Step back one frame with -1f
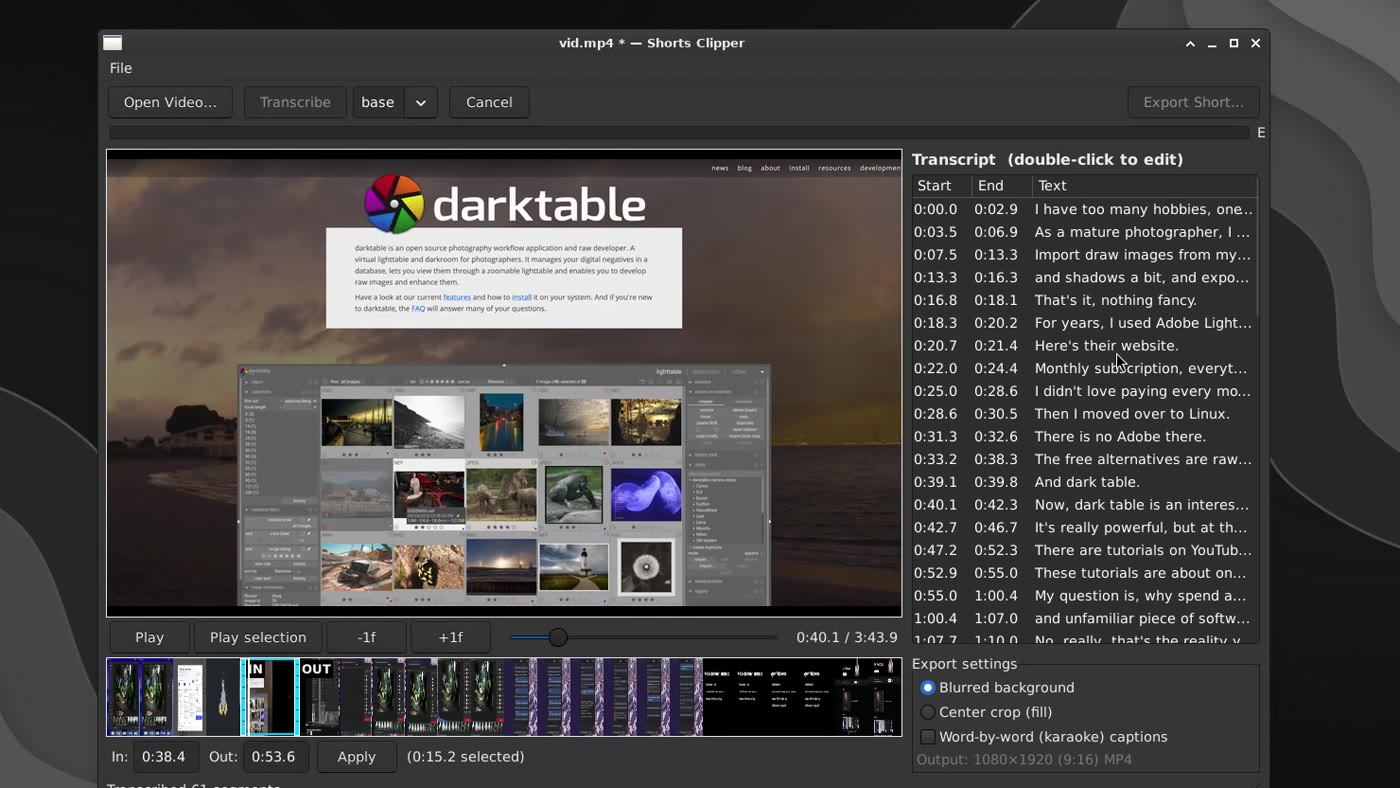Viewport: 1400px width, 788px height. (x=366, y=637)
